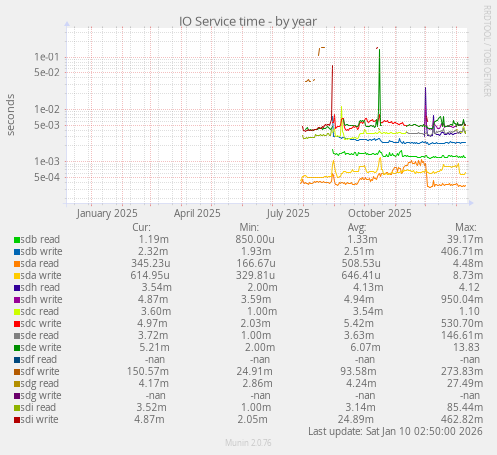Click the sda write legend label
This screenshot has height=455, width=497.
41,275
